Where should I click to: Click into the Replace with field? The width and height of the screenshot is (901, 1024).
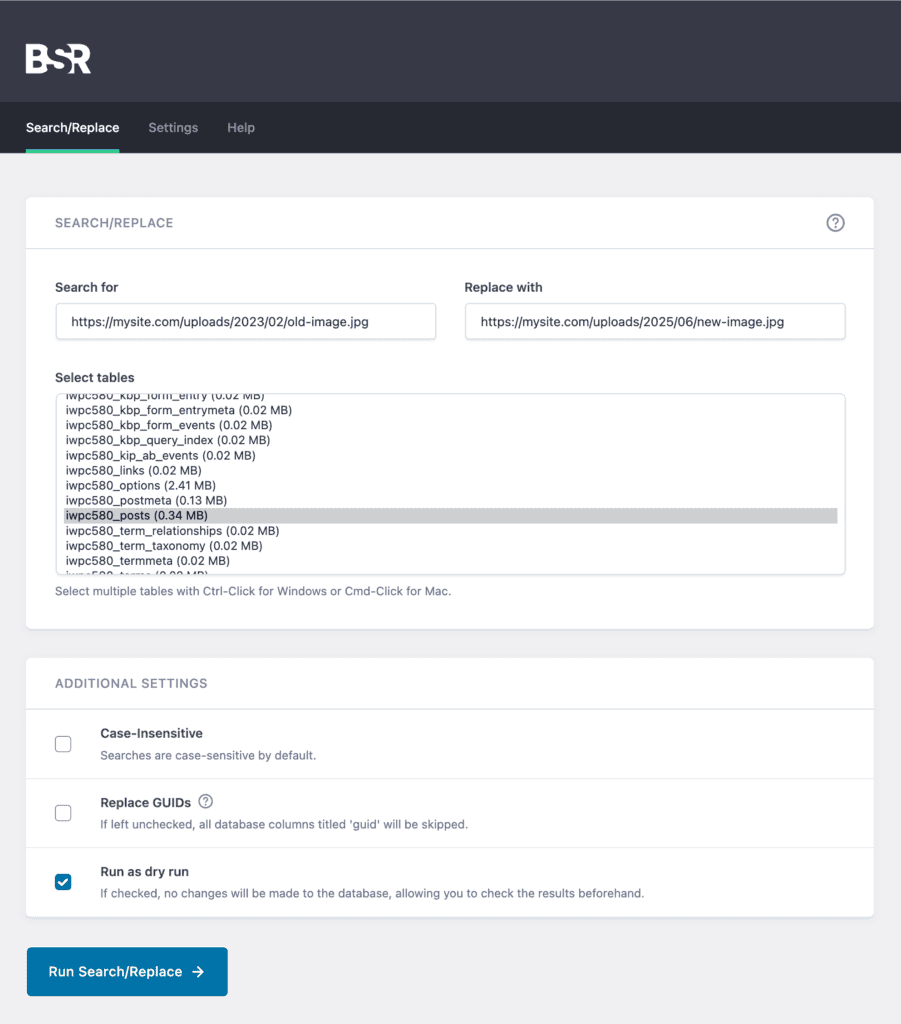pos(655,322)
